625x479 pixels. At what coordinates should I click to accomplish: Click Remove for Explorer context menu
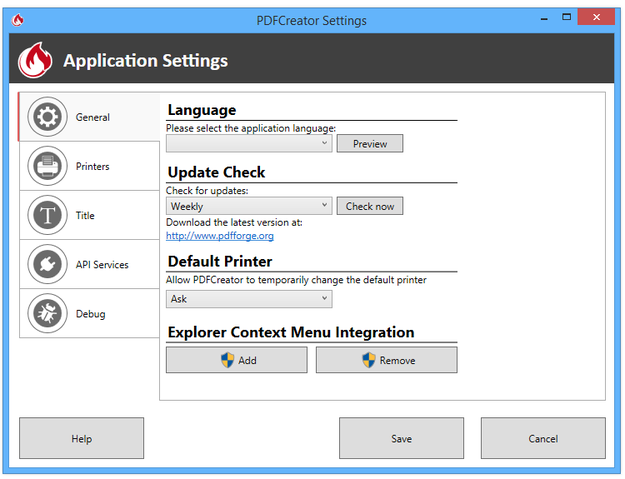(x=387, y=360)
